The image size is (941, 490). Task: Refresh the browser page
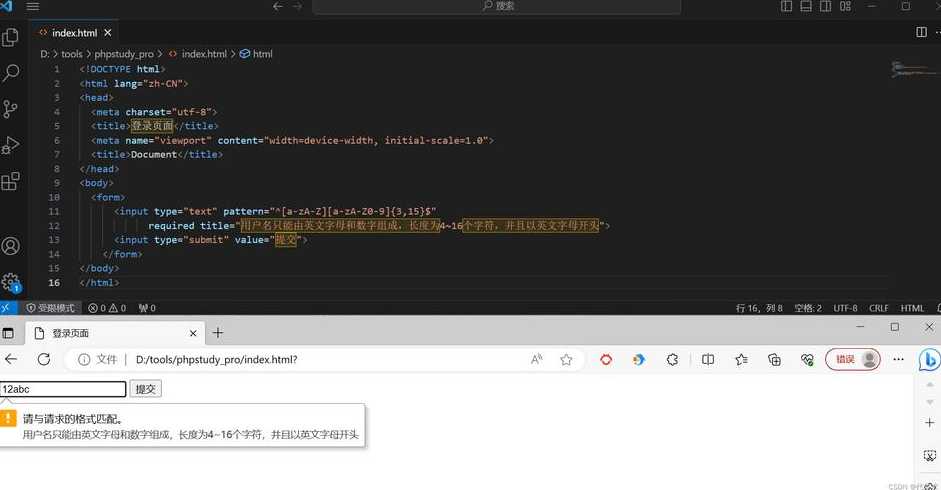click(44, 359)
